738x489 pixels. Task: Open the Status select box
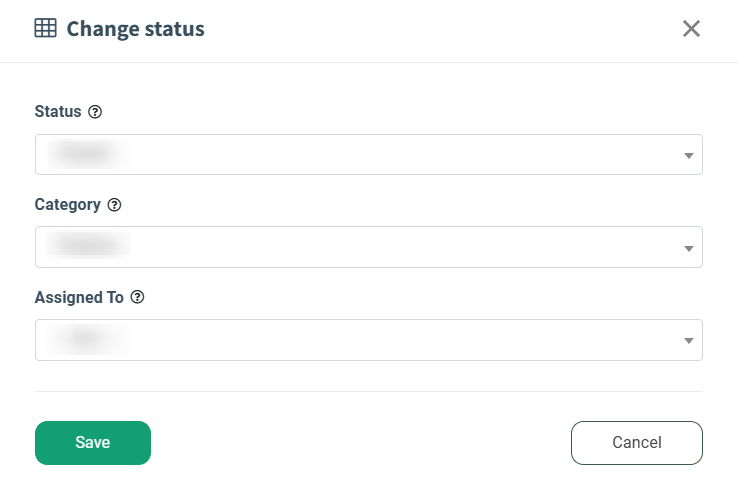(x=369, y=154)
